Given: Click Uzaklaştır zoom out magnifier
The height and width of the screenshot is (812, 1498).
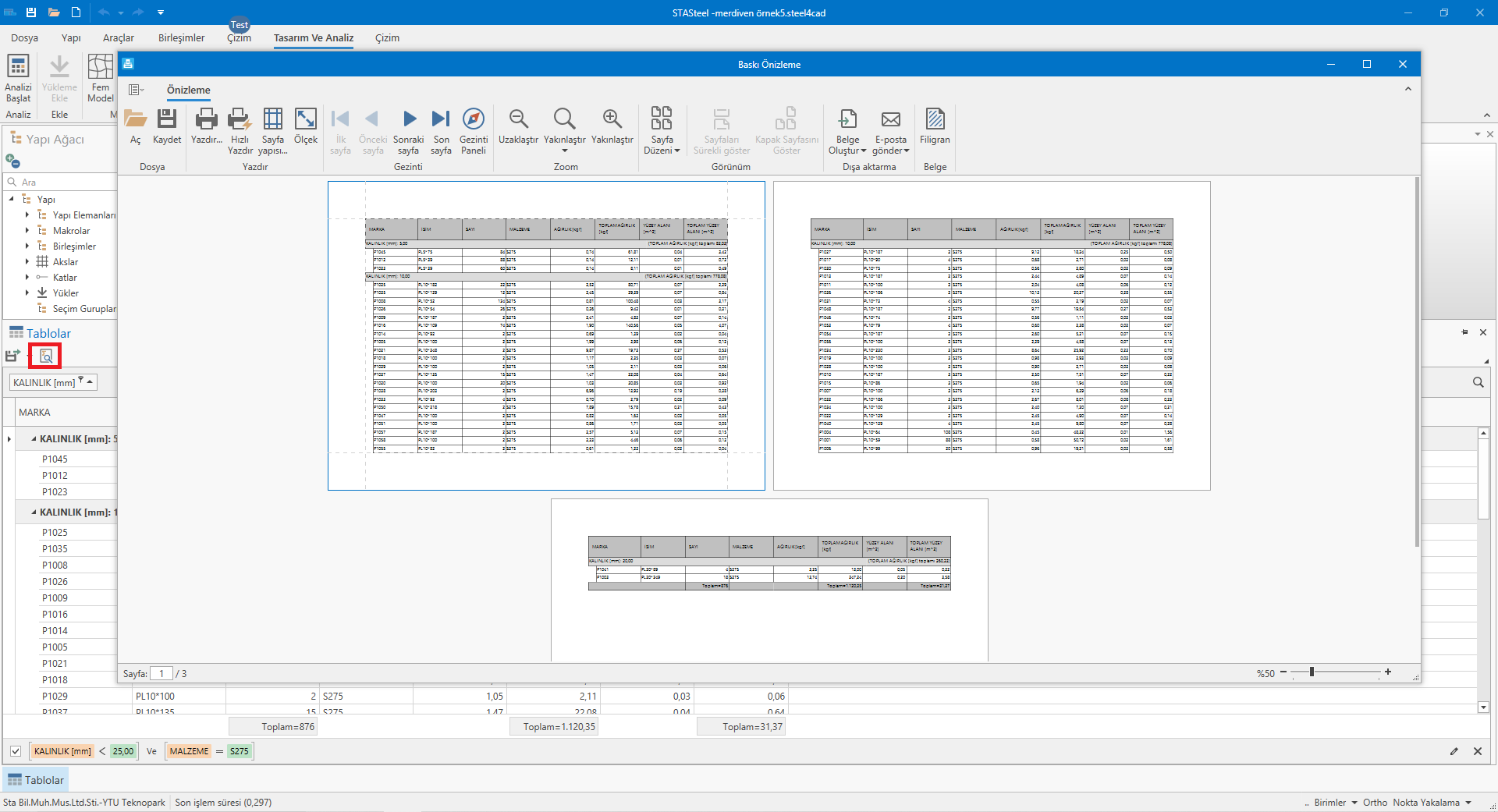Looking at the screenshot, I should 518,126.
